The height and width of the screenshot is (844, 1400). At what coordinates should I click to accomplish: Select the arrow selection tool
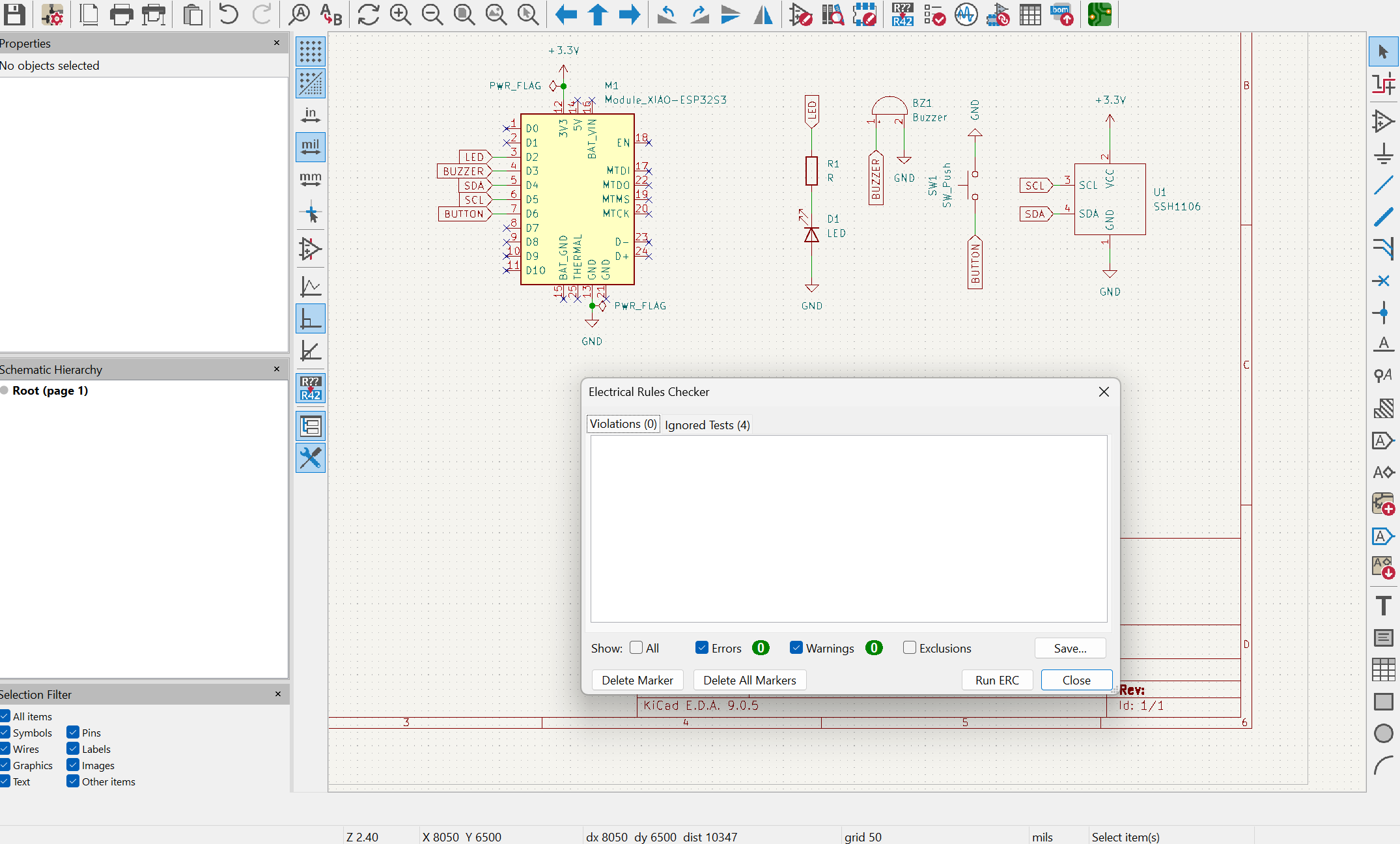[1383, 52]
